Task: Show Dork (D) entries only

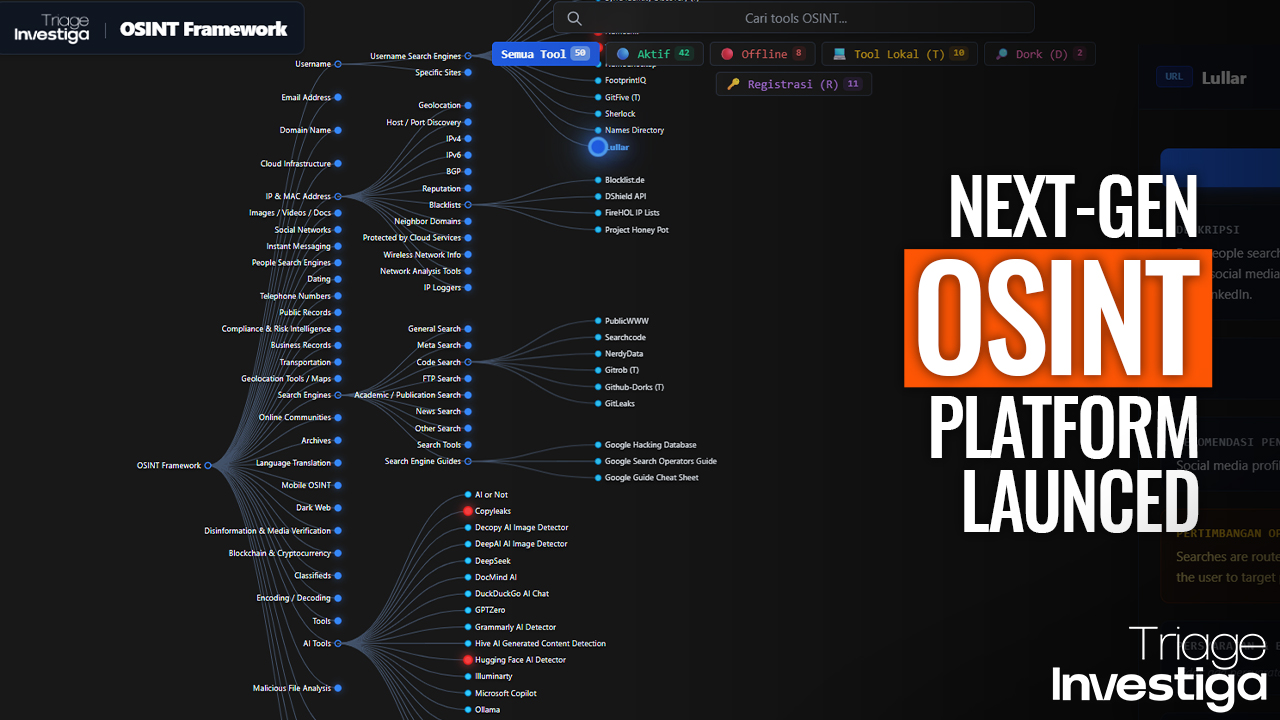Action: [x=1040, y=54]
